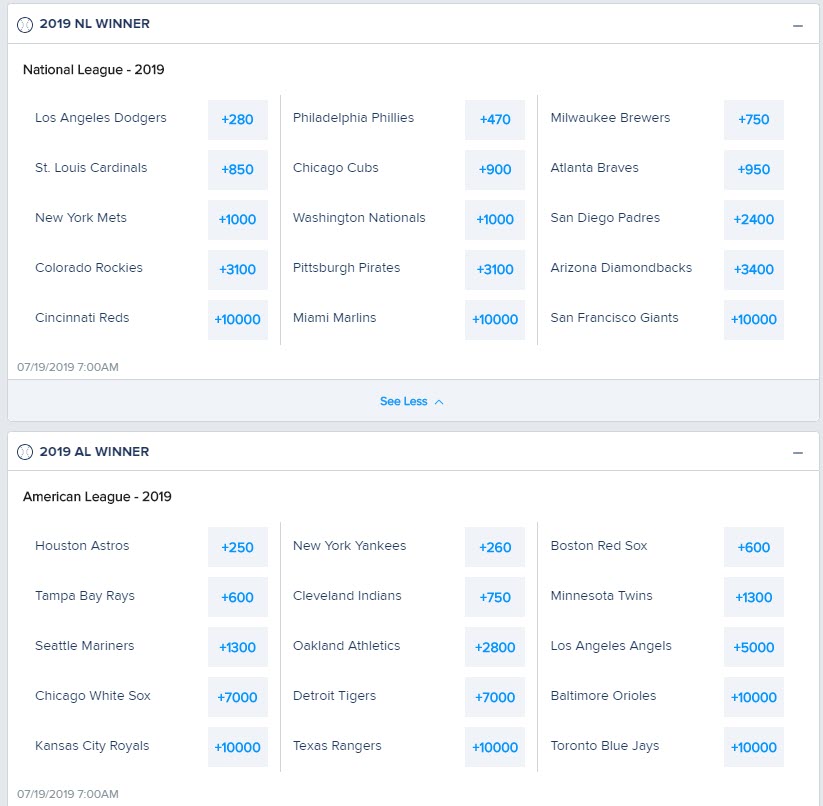Click the 'New York Yankees' team name
This screenshot has height=806, width=823.
(350, 546)
